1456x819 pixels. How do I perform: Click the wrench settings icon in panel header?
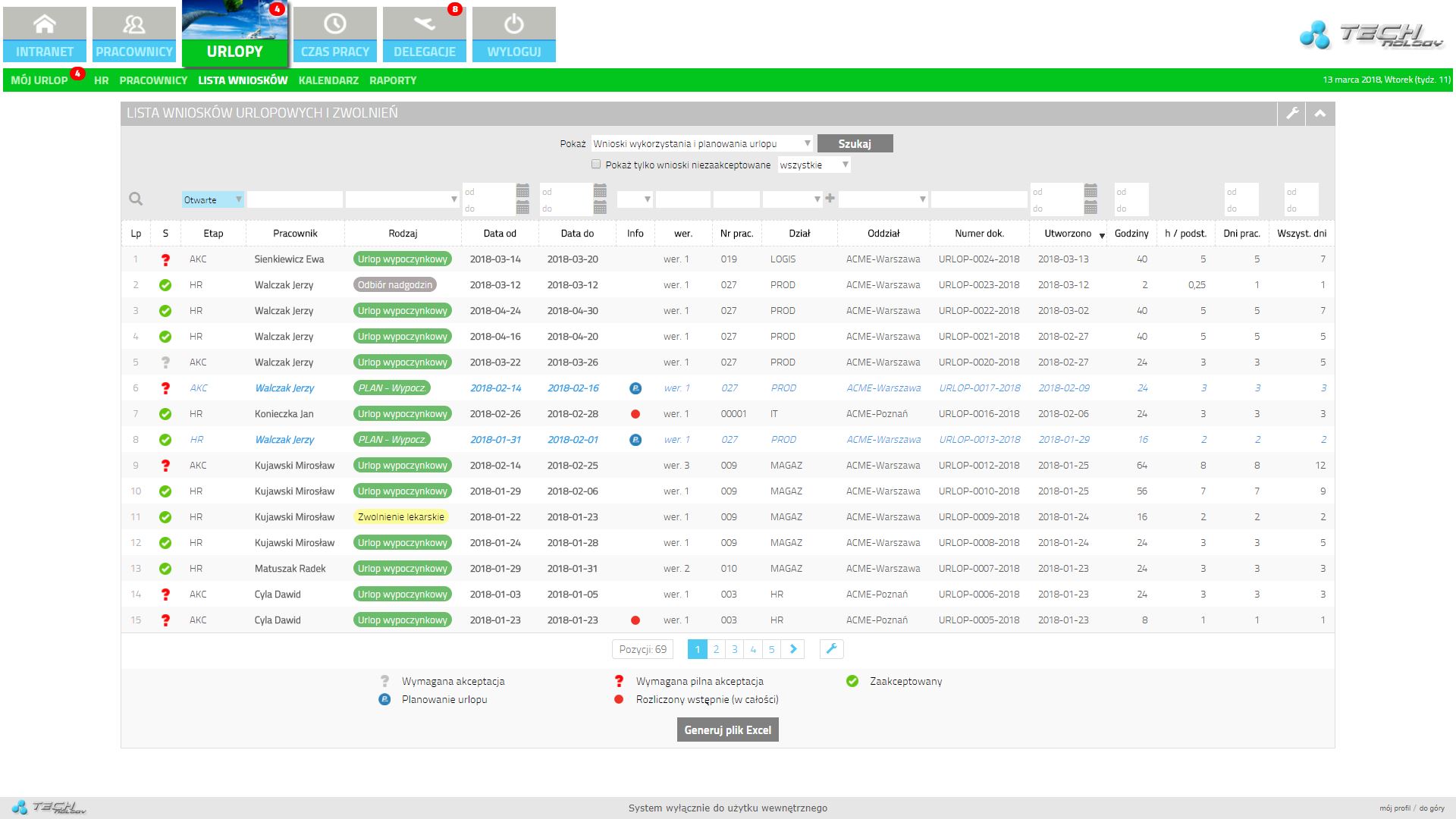[1292, 113]
